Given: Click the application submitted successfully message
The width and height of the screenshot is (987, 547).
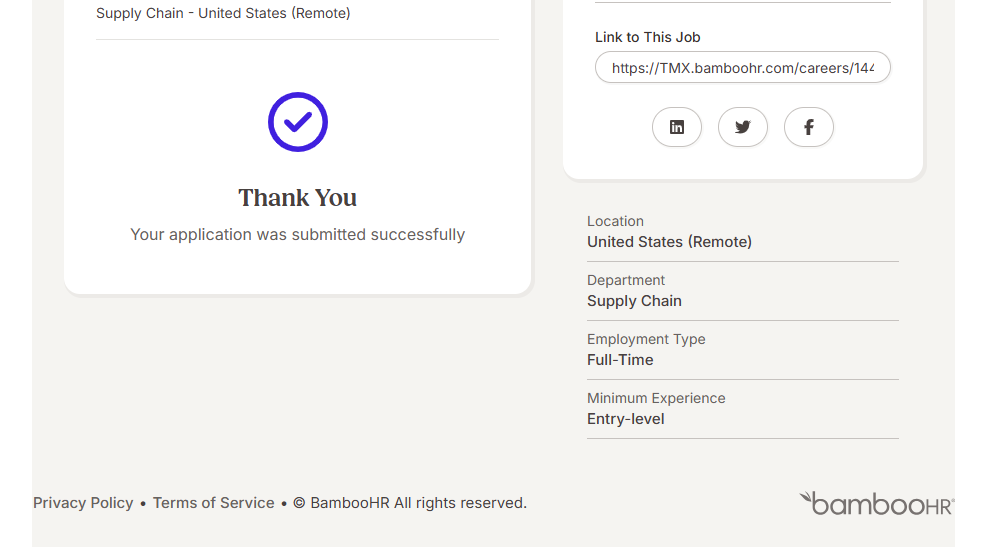Looking at the screenshot, I should 297,235.
